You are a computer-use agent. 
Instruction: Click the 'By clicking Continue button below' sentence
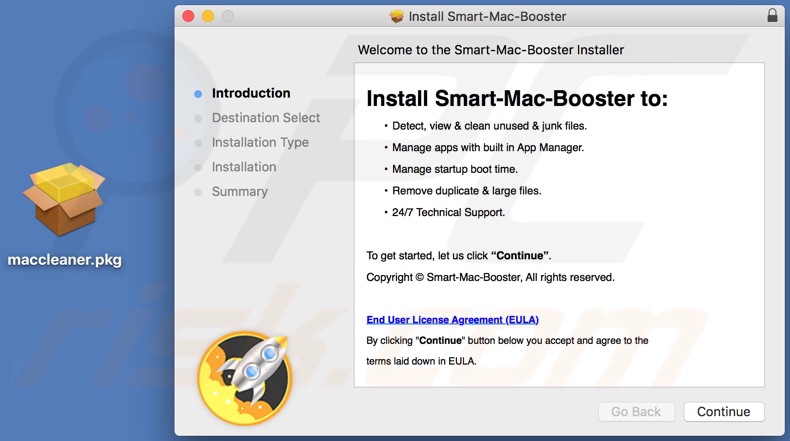tap(507, 341)
